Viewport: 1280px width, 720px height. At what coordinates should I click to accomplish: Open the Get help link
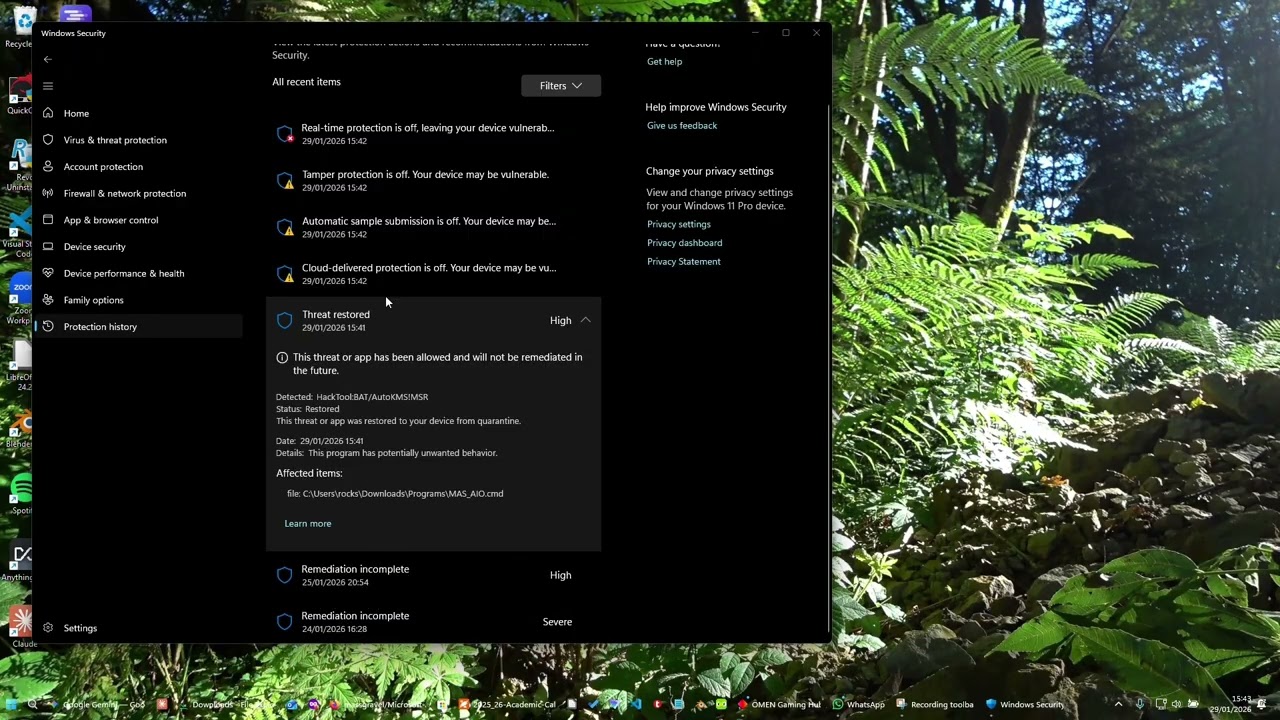(x=664, y=62)
